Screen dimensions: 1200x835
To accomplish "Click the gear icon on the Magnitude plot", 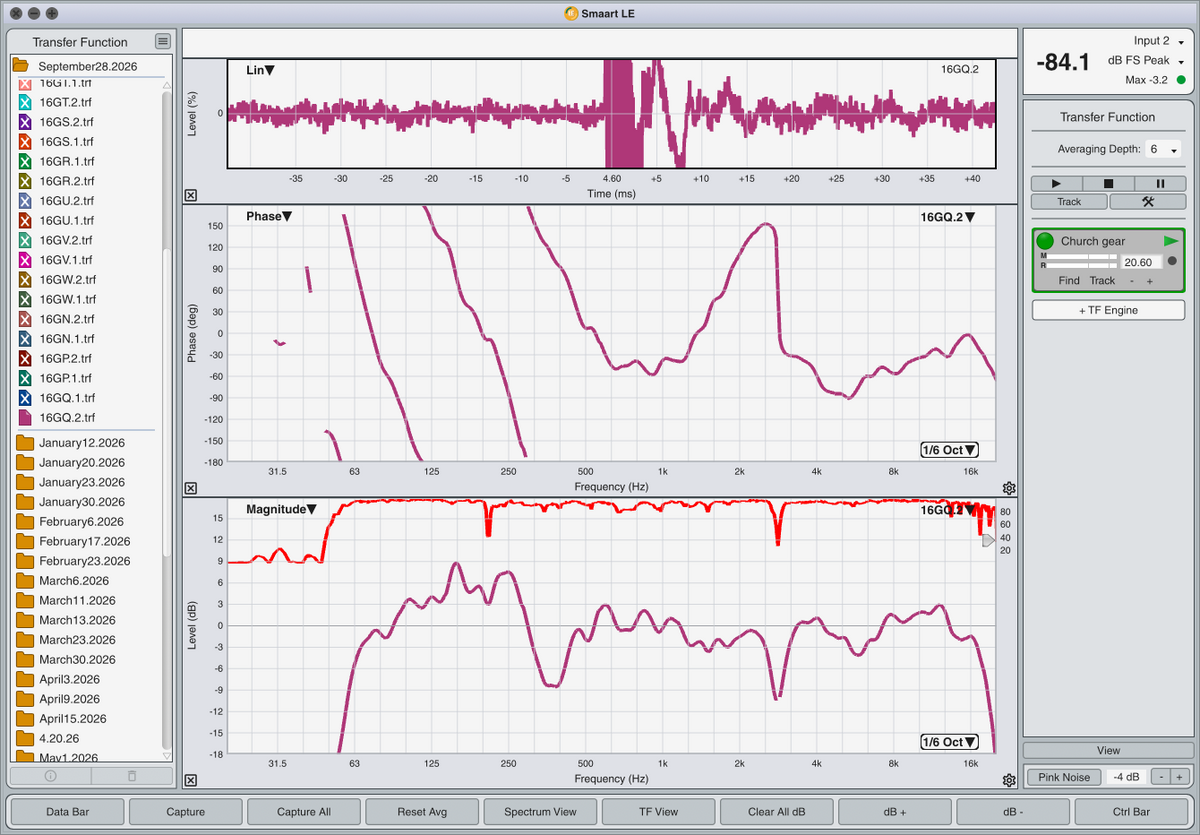I will tap(1009, 779).
